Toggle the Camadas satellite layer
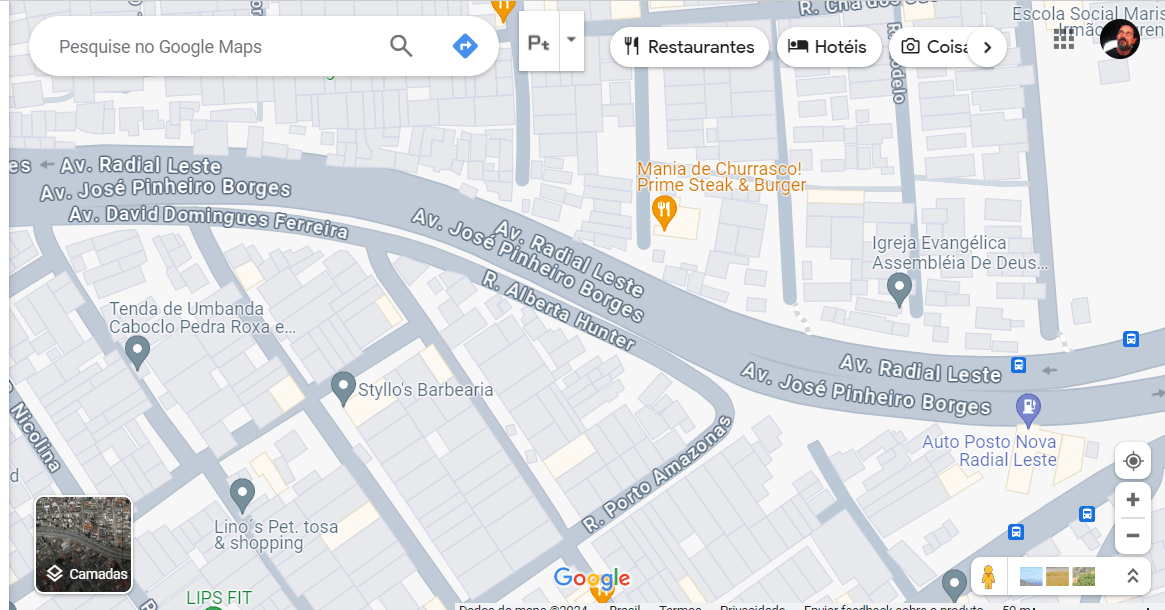Image resolution: width=1165 pixels, height=610 pixels. pos(84,545)
